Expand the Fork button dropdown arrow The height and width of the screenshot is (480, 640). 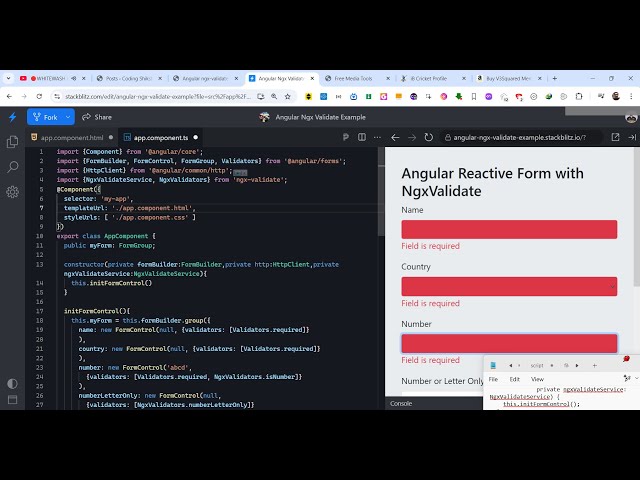(69, 117)
